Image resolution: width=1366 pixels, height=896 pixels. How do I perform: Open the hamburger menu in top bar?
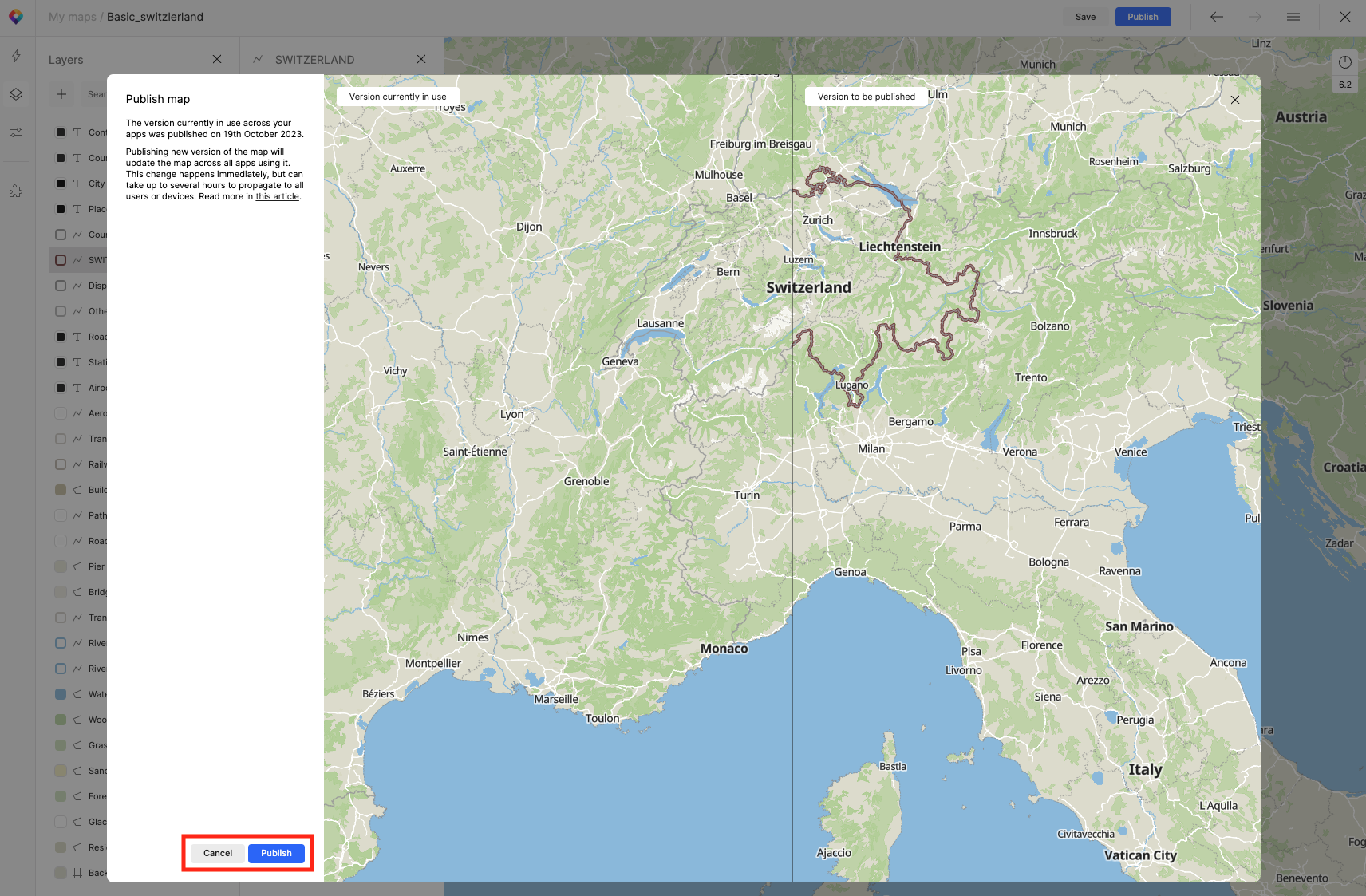(1293, 17)
